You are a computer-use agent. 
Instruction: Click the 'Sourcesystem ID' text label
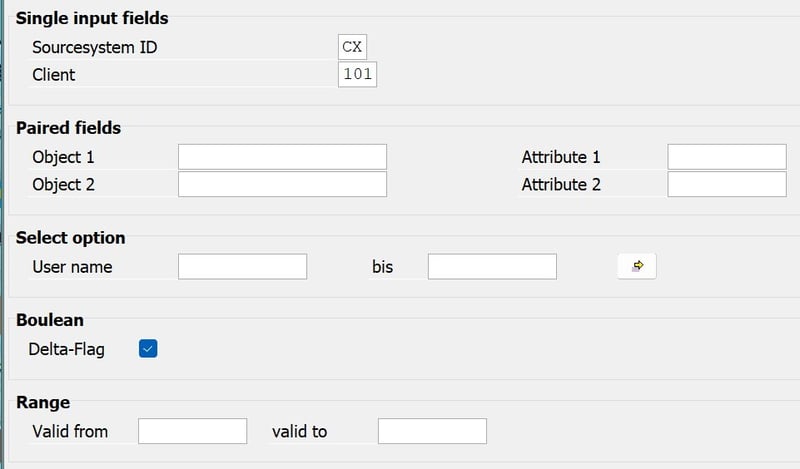[94, 47]
